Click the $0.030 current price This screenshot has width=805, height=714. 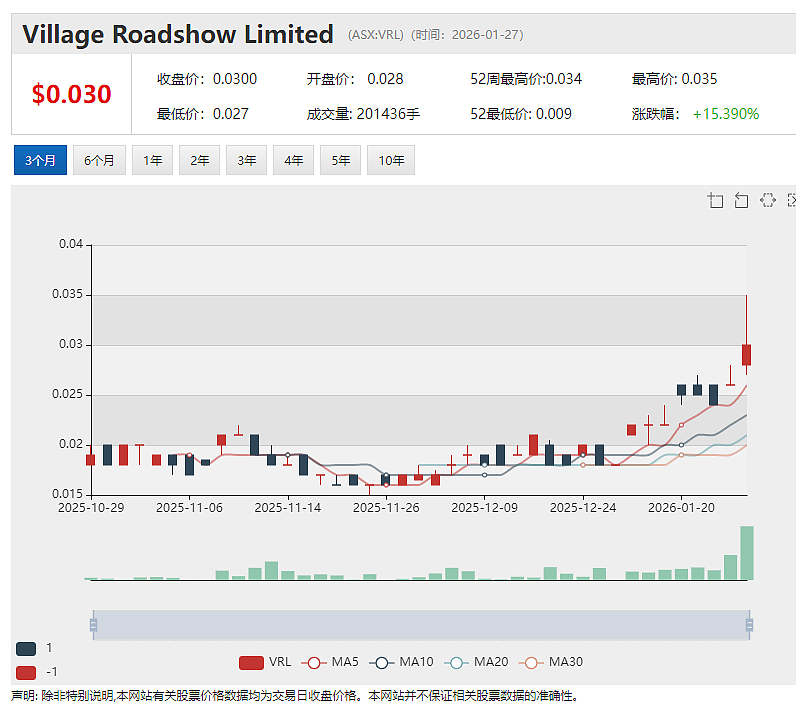coord(71,94)
